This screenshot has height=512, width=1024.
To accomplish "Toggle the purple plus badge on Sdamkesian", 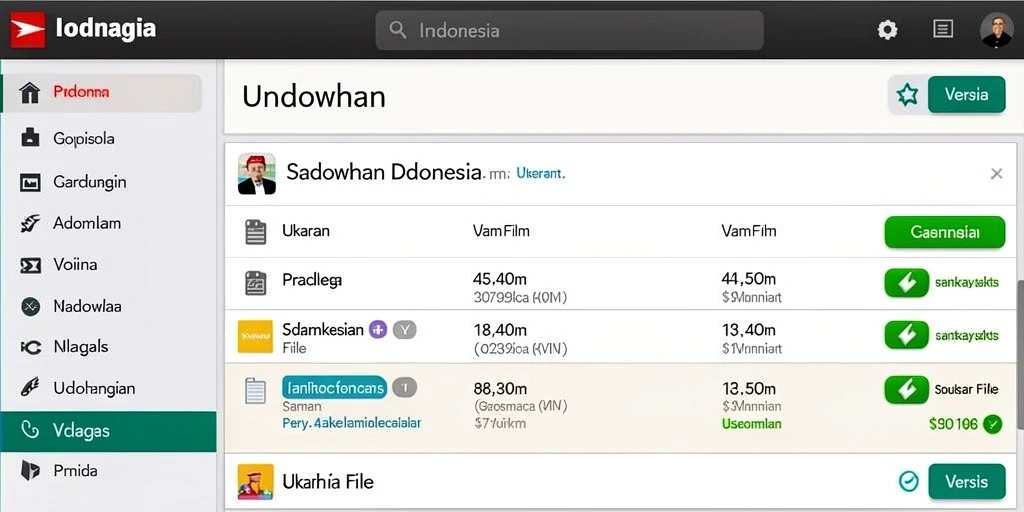I will 378,330.
